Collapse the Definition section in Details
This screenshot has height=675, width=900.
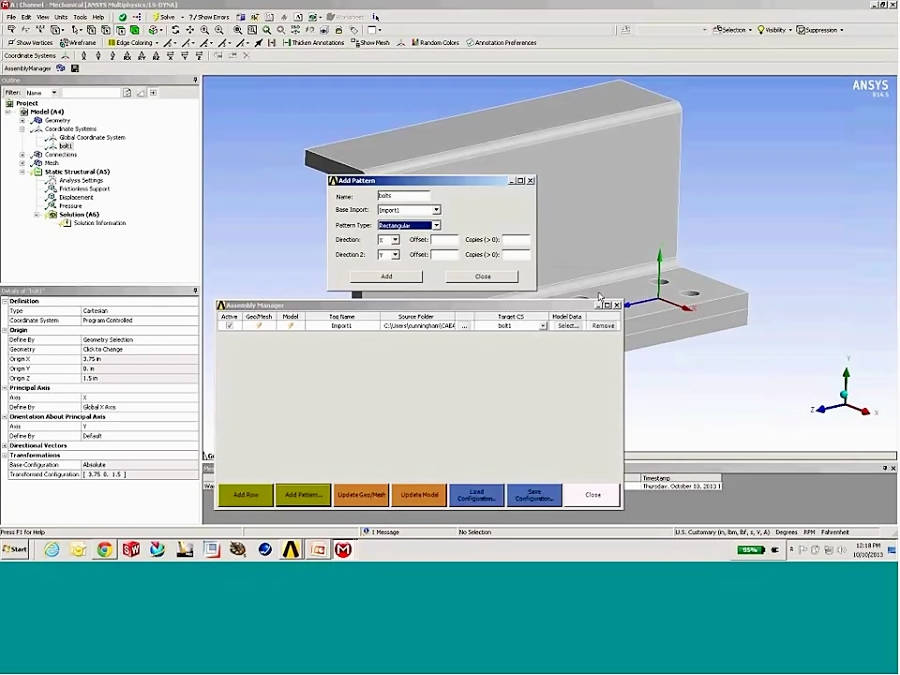point(5,301)
